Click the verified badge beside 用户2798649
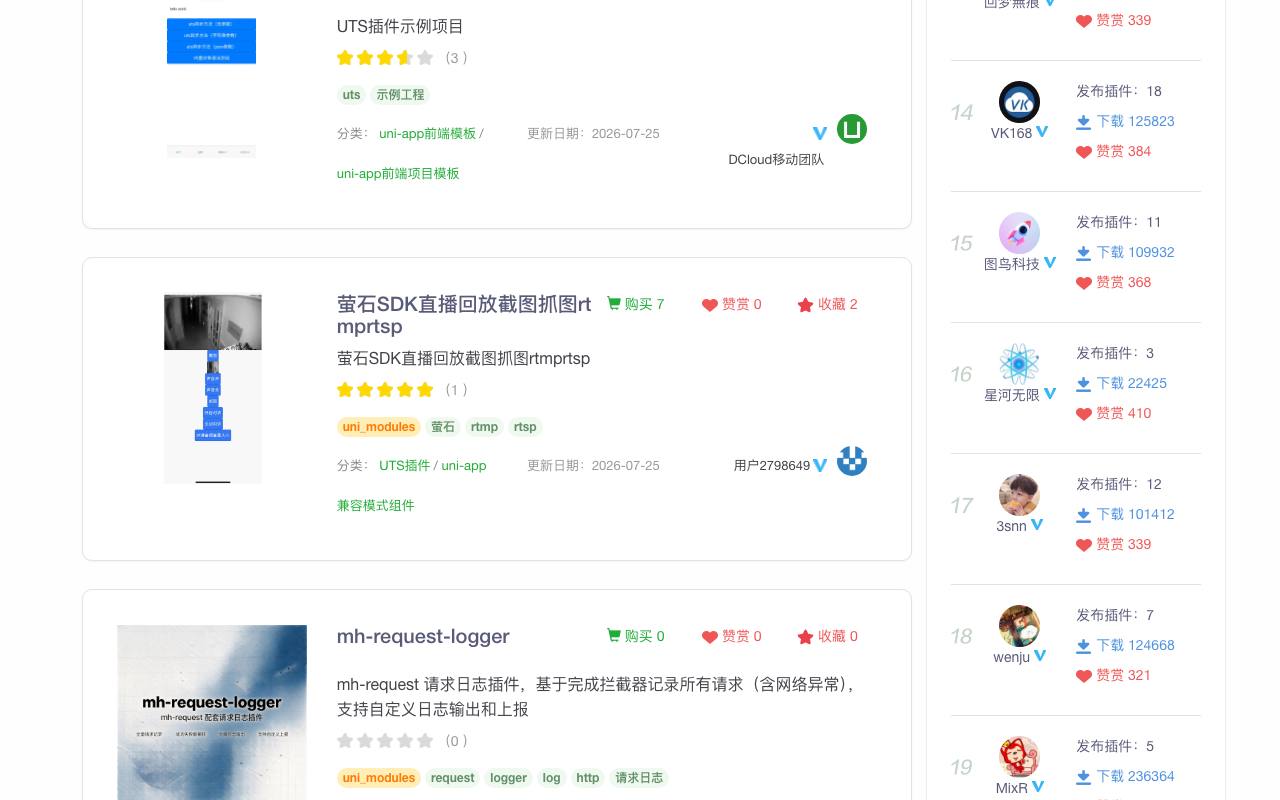 pos(820,465)
